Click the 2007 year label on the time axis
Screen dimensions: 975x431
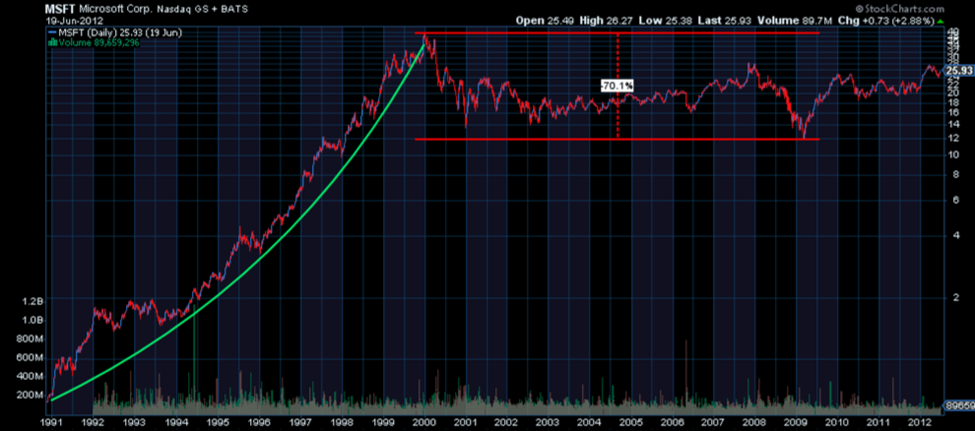pyautogui.click(x=714, y=424)
